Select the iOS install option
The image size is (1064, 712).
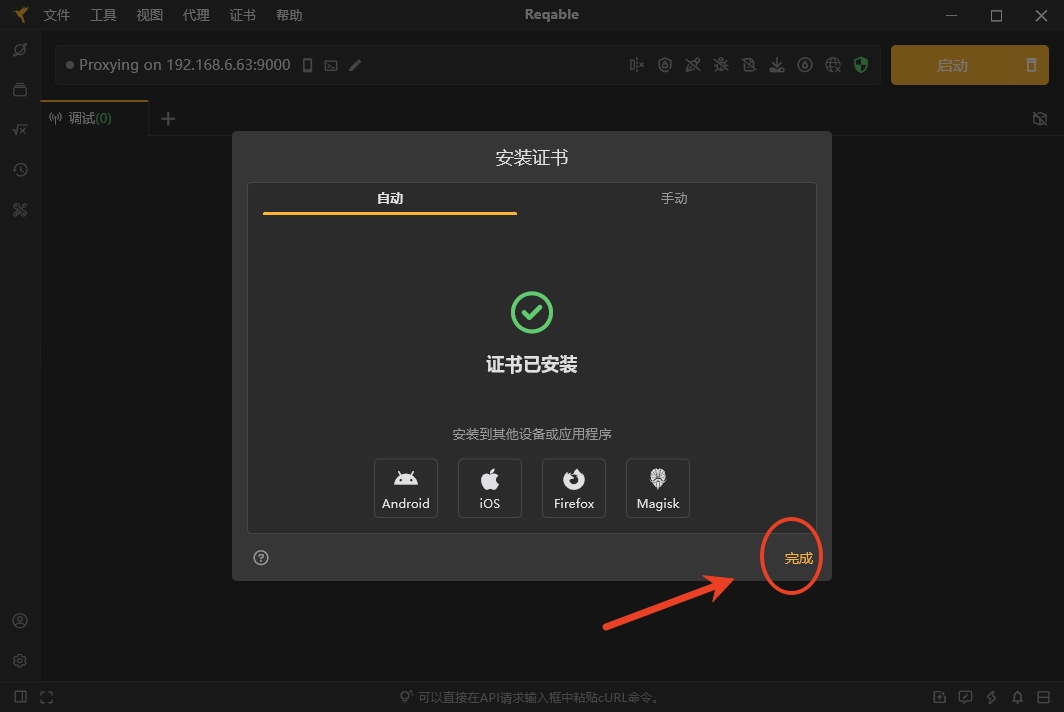click(489, 488)
